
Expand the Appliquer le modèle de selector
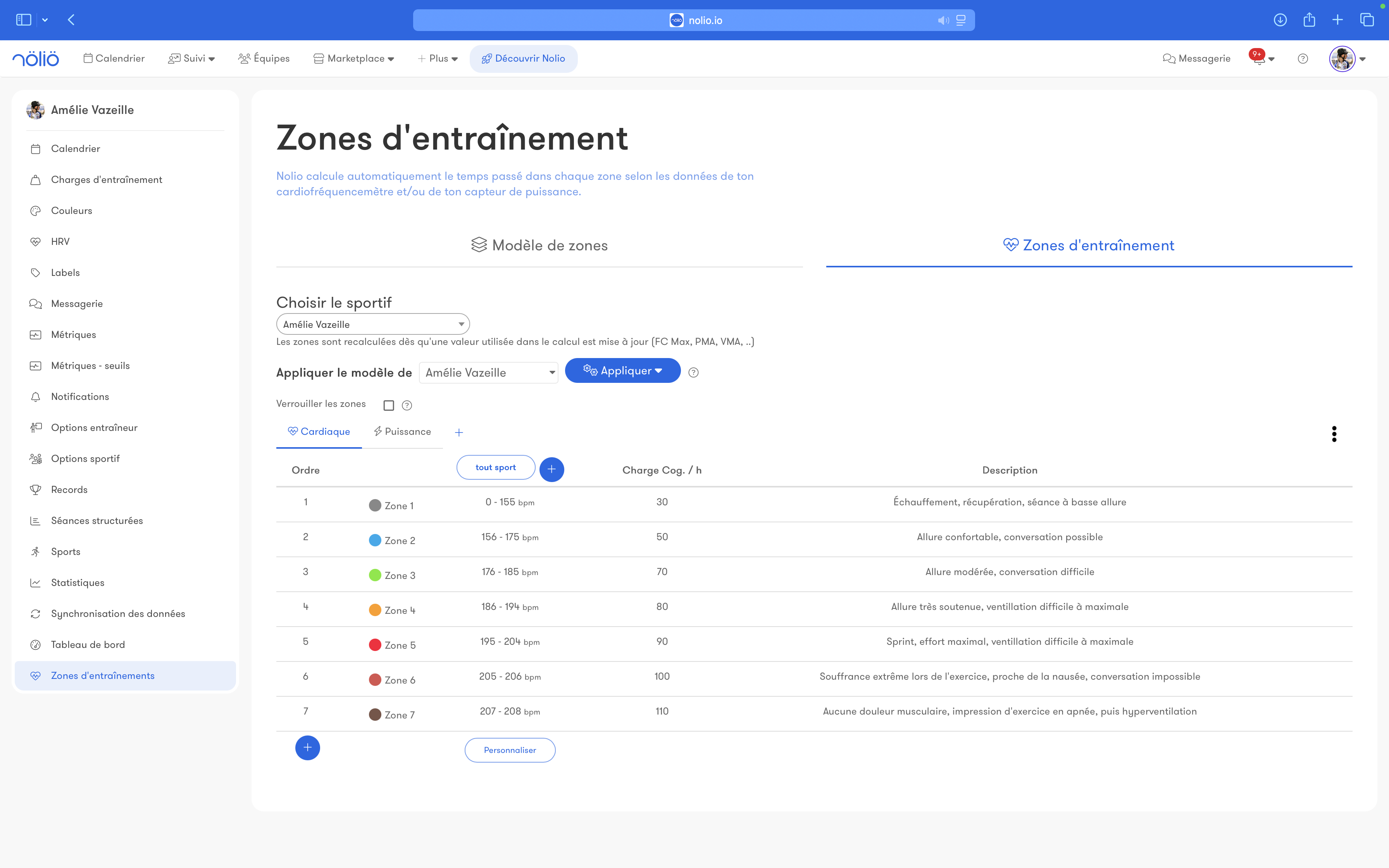click(x=488, y=372)
